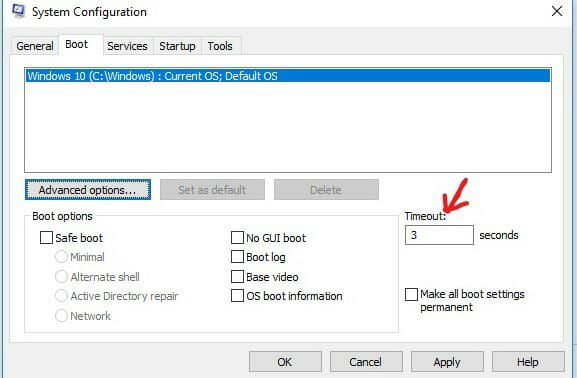
Task: Click the System Configuration title bar icon
Action: point(18,11)
